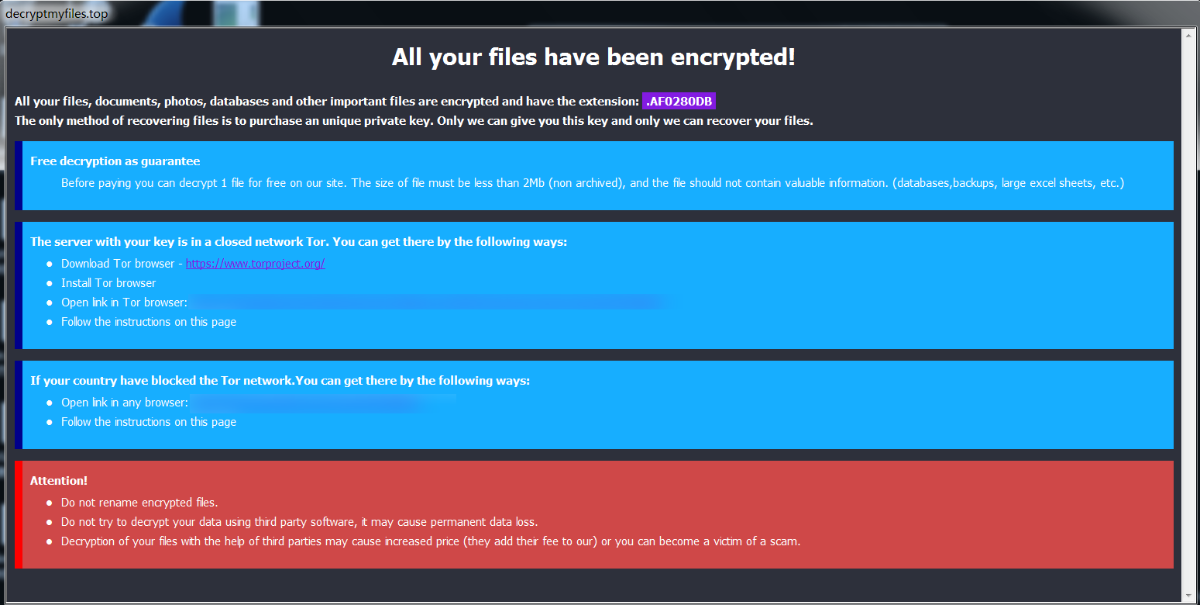Click the bullet next to 'Download Tor browser'
The width and height of the screenshot is (1200, 605).
50,264
